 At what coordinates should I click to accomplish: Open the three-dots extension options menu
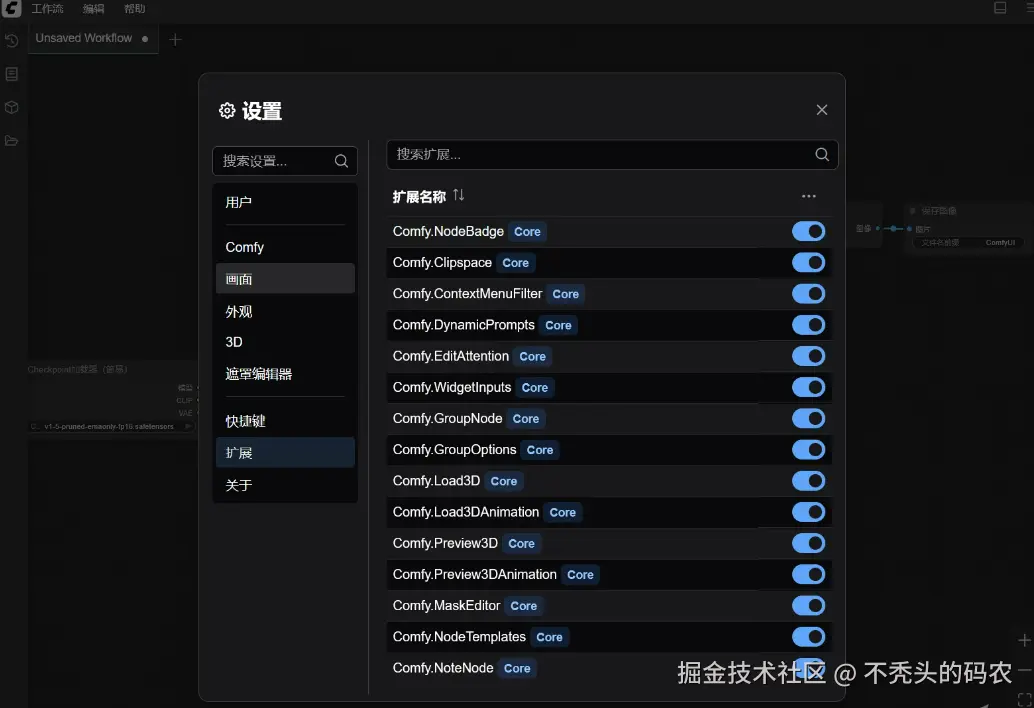pos(808,196)
